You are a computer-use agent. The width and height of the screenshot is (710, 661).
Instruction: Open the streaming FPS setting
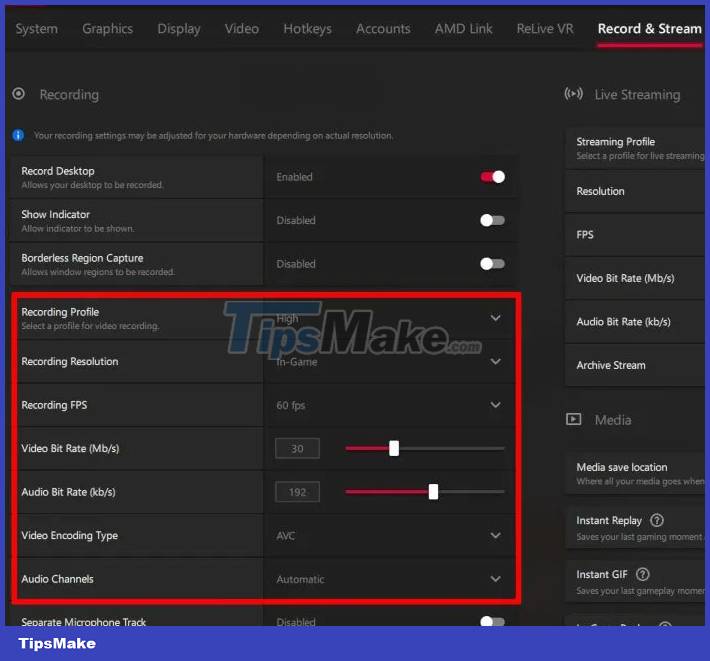[634, 235]
